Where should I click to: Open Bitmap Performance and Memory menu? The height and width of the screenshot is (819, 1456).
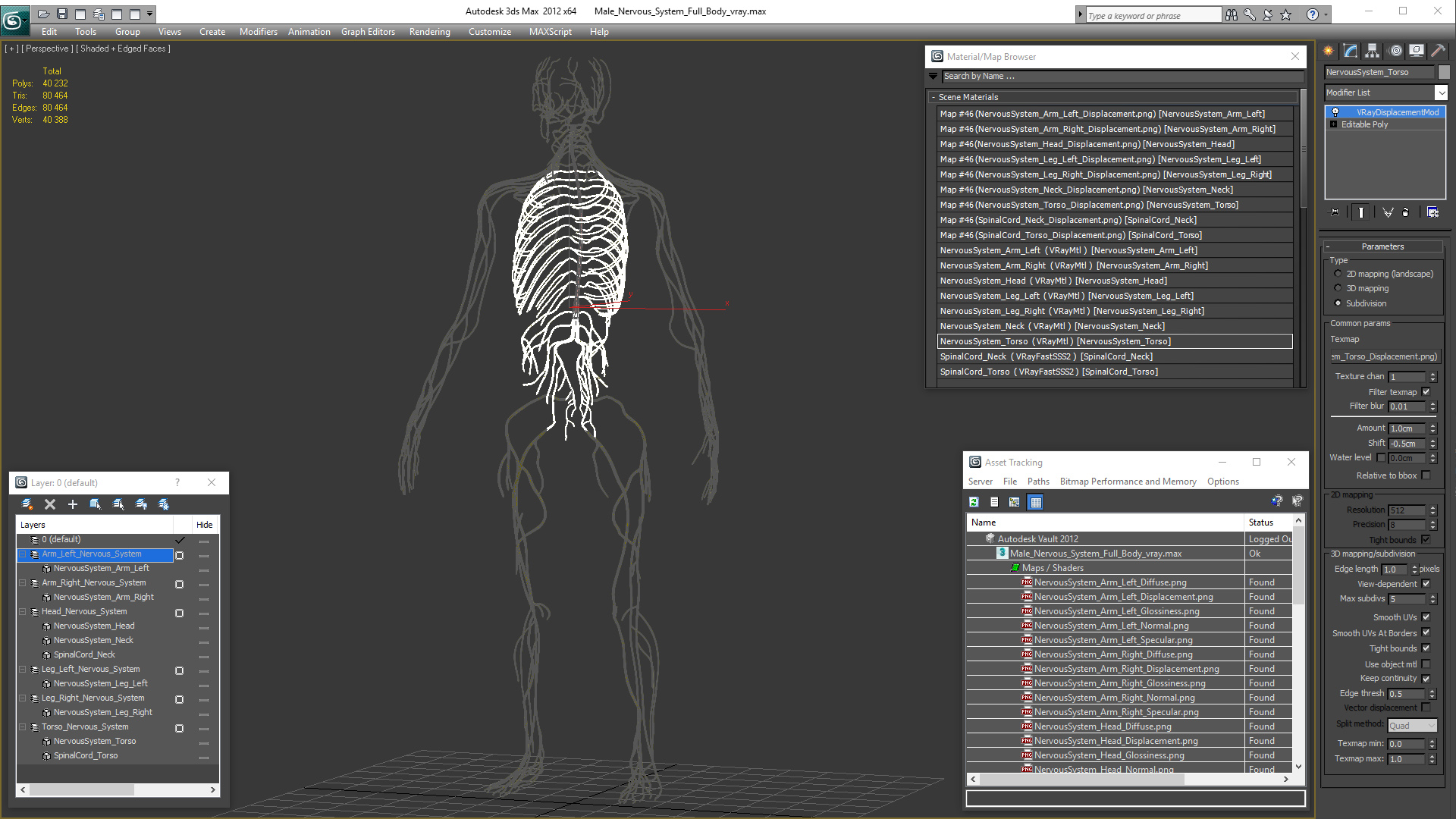1128,482
